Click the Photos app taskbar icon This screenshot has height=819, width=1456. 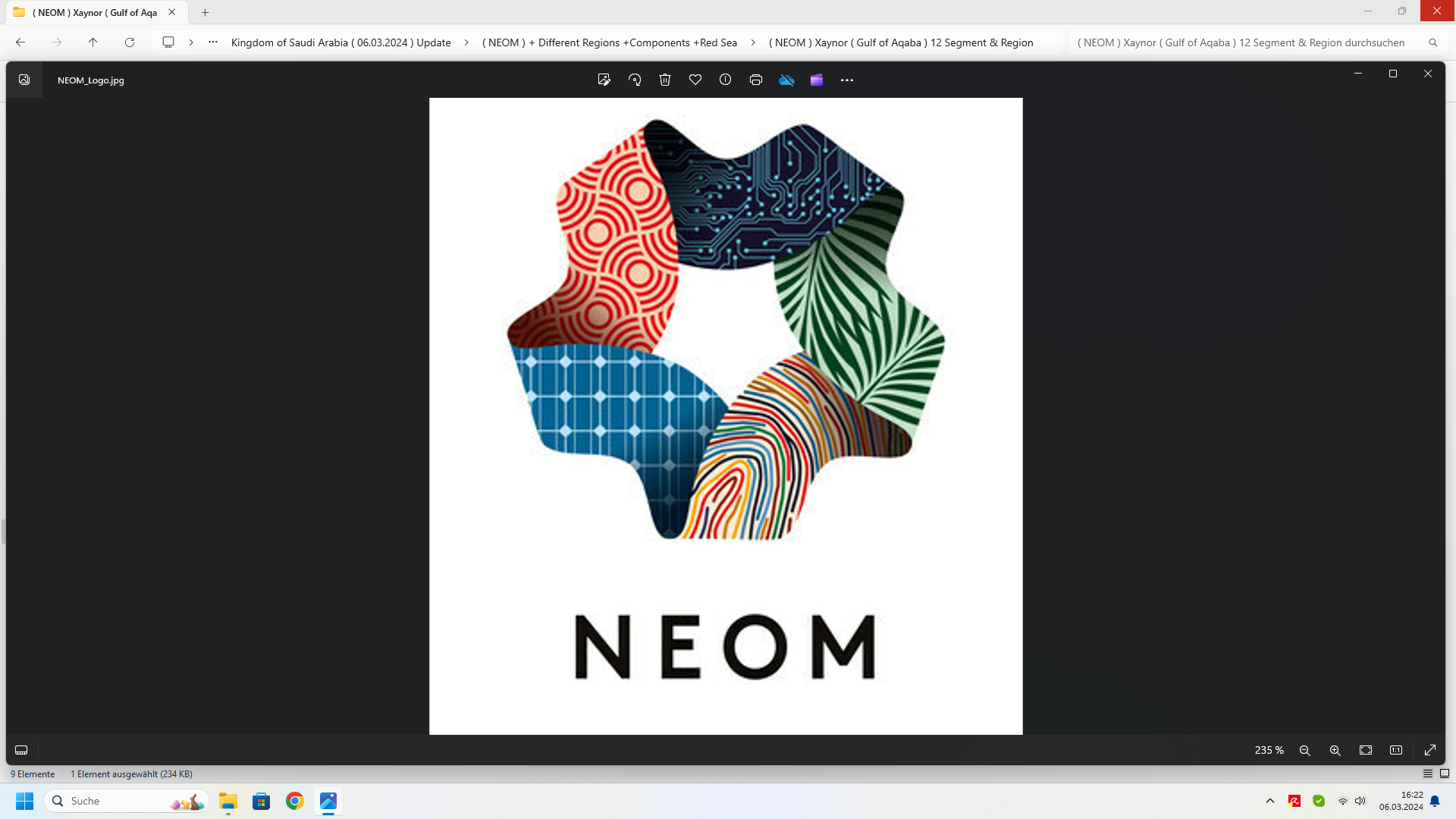pyautogui.click(x=328, y=801)
